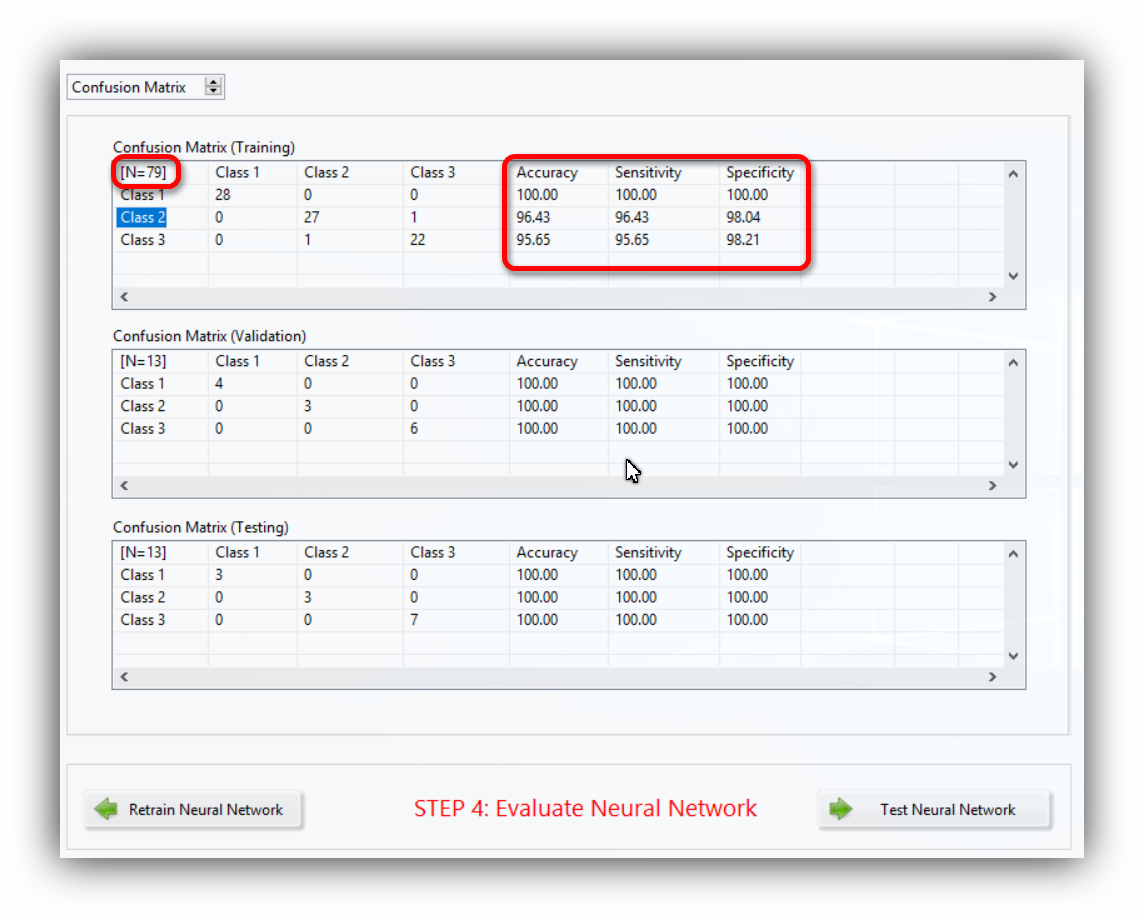This screenshot has width=1144, height=918.
Task: Click the green Retrain Neural Network arrow icon
Action: (106, 809)
